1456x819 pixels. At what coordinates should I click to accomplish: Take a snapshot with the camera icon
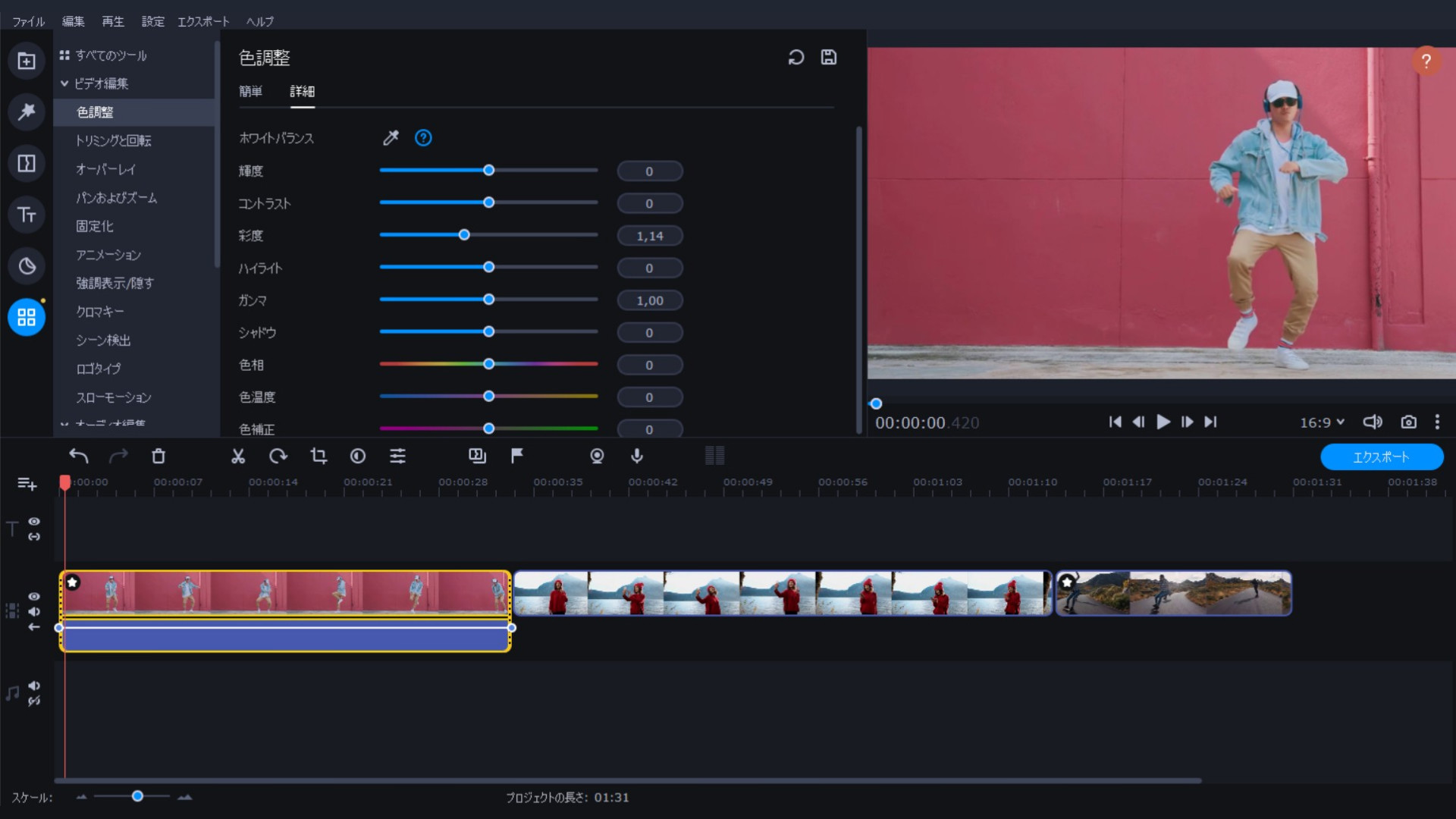[x=1408, y=422]
